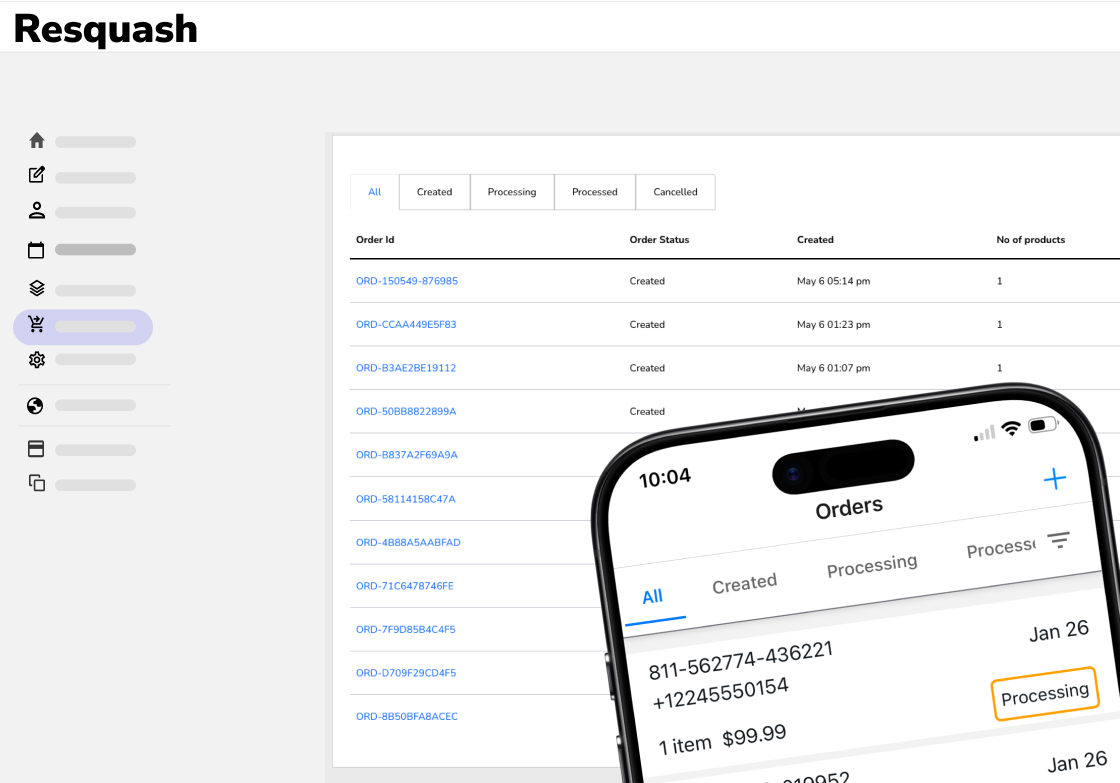Click the home icon in the sidebar
The image size is (1120, 783).
pos(37,141)
